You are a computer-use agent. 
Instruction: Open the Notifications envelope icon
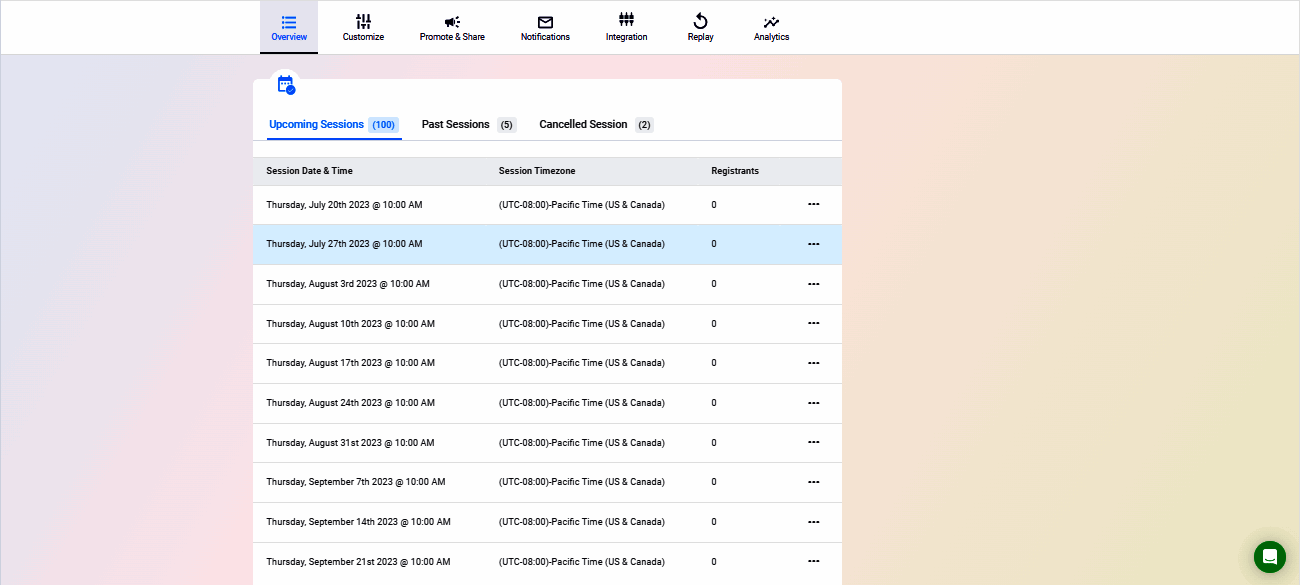545,22
